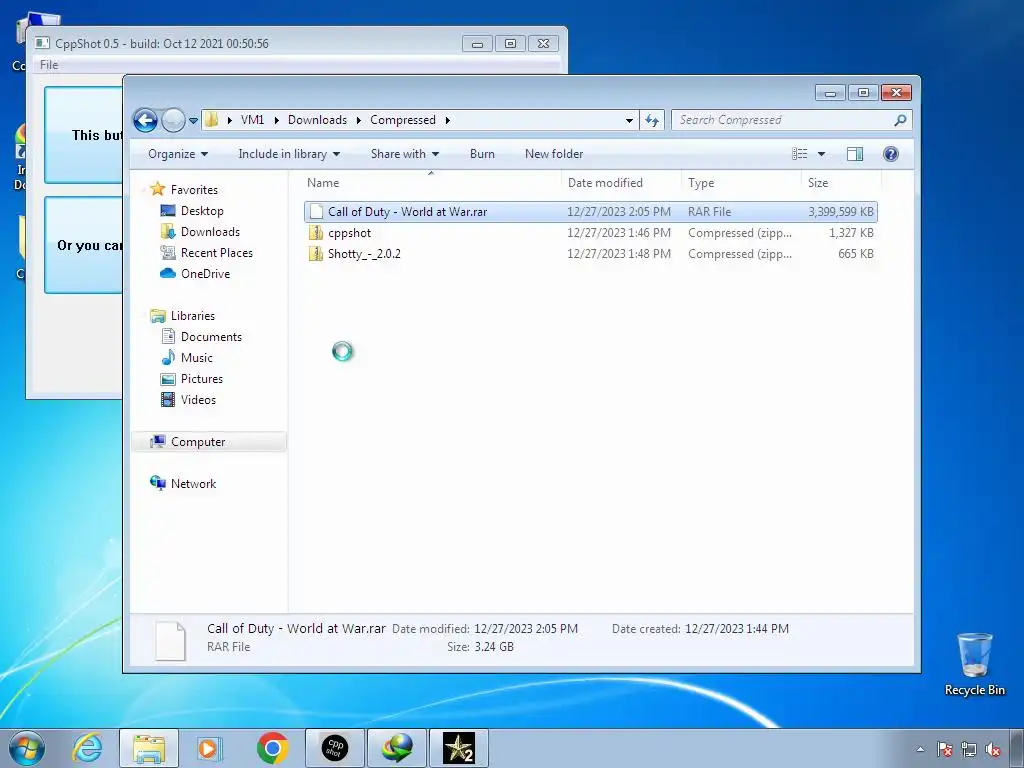Open the star game icon in taskbar
This screenshot has height=768, width=1024.
tap(458, 748)
